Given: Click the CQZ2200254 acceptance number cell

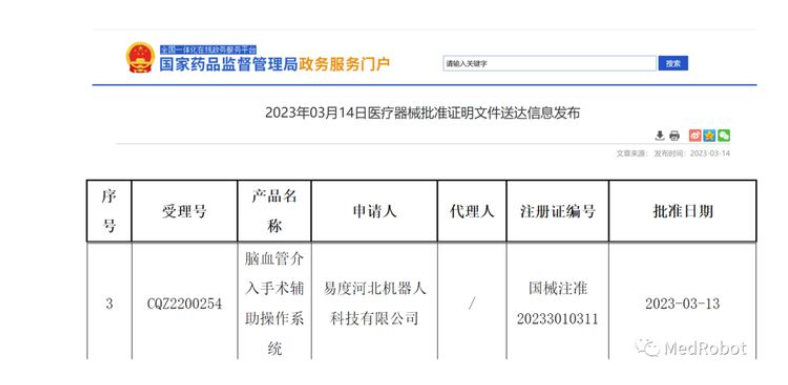Looking at the screenshot, I should click(184, 304).
